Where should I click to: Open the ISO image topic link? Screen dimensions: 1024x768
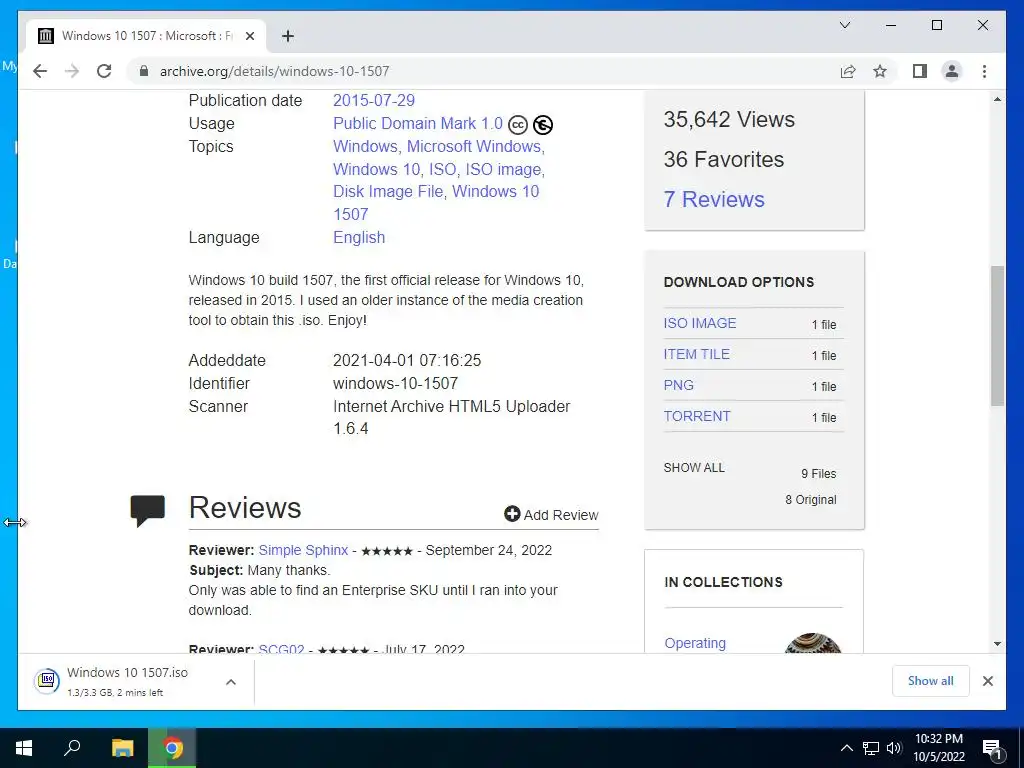pyautogui.click(x=503, y=169)
